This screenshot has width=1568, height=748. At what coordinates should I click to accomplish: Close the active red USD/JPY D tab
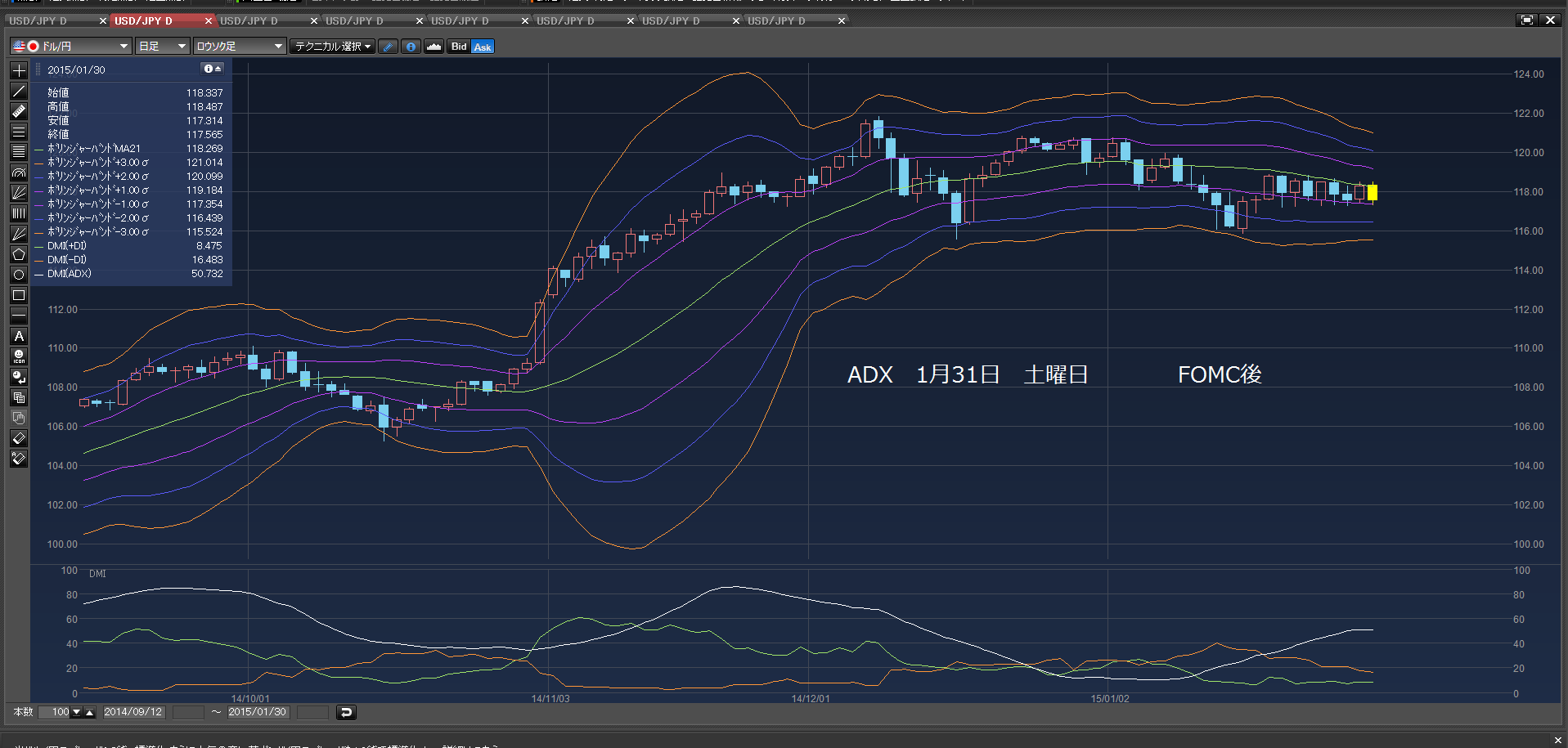[208, 20]
